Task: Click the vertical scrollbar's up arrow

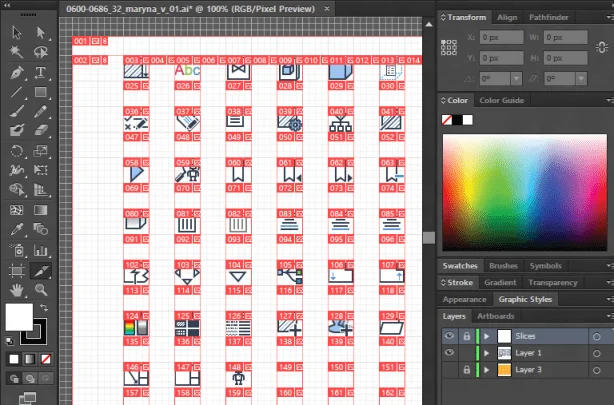Action: (429, 24)
